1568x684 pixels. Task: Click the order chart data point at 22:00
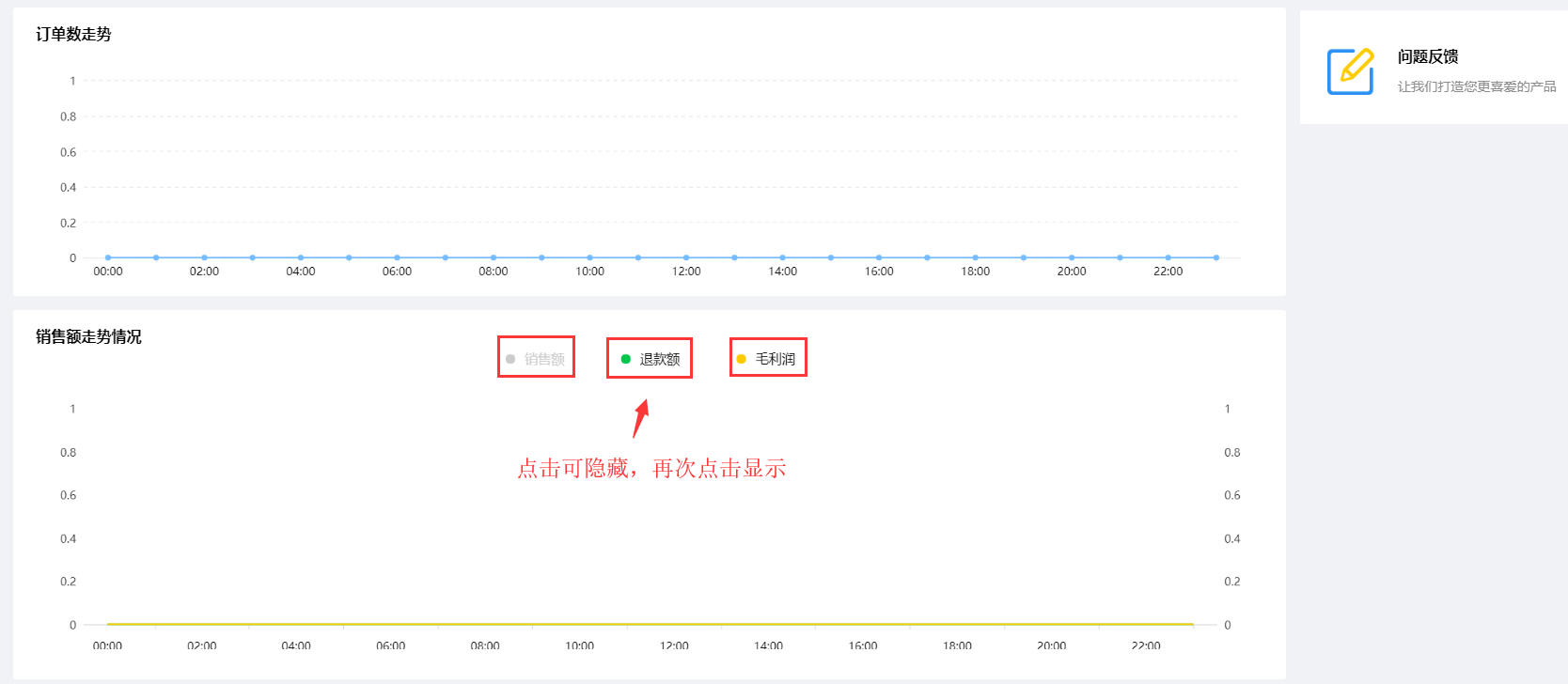point(1168,257)
